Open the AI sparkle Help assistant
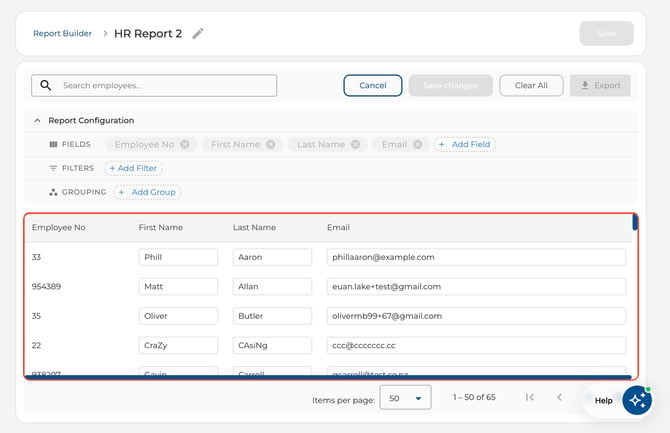 pos(637,401)
